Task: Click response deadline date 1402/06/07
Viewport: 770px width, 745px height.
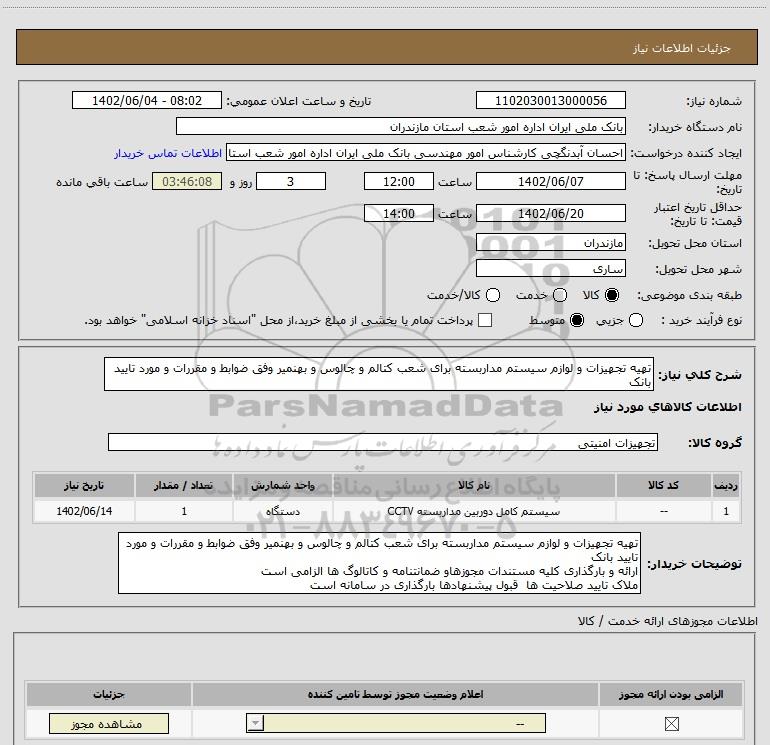Action: [x=550, y=181]
